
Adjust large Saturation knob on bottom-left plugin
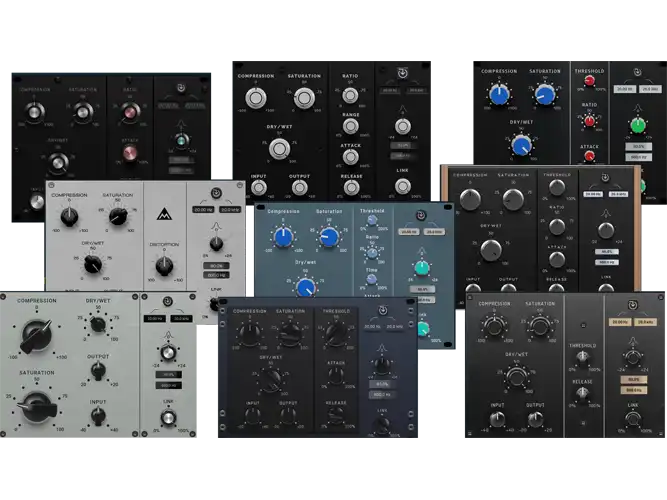tap(37, 407)
